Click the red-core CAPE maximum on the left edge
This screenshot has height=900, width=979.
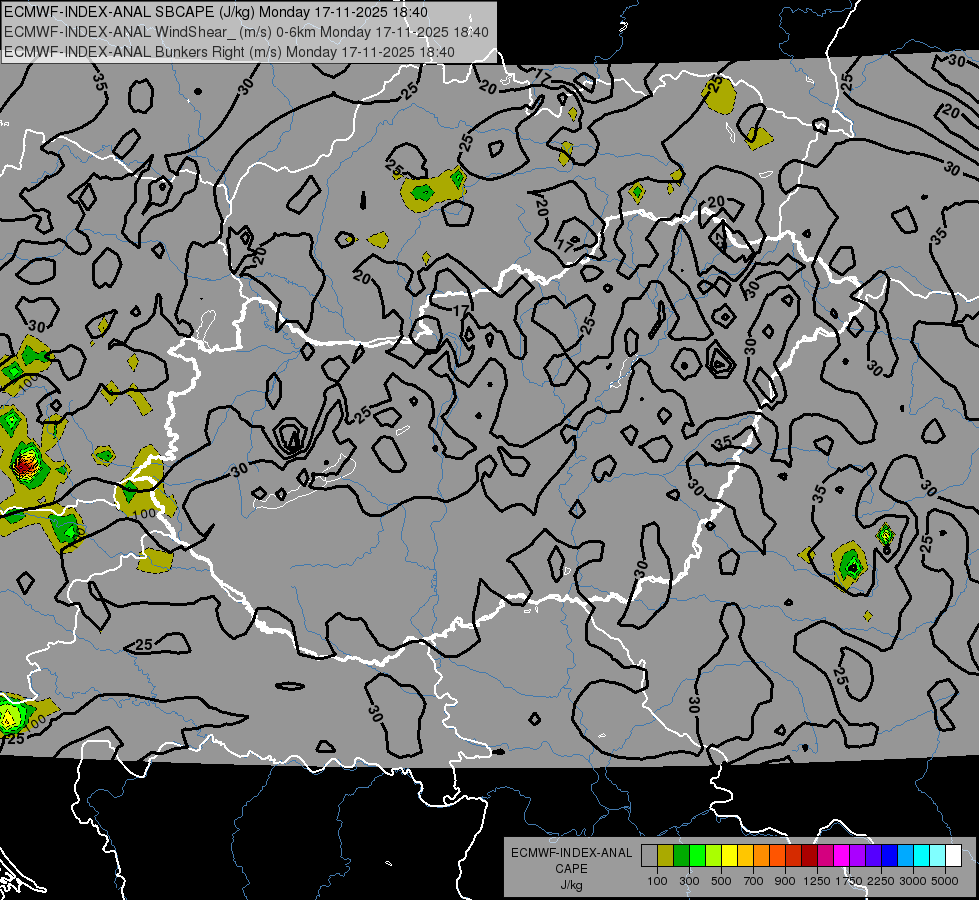tap(25, 464)
